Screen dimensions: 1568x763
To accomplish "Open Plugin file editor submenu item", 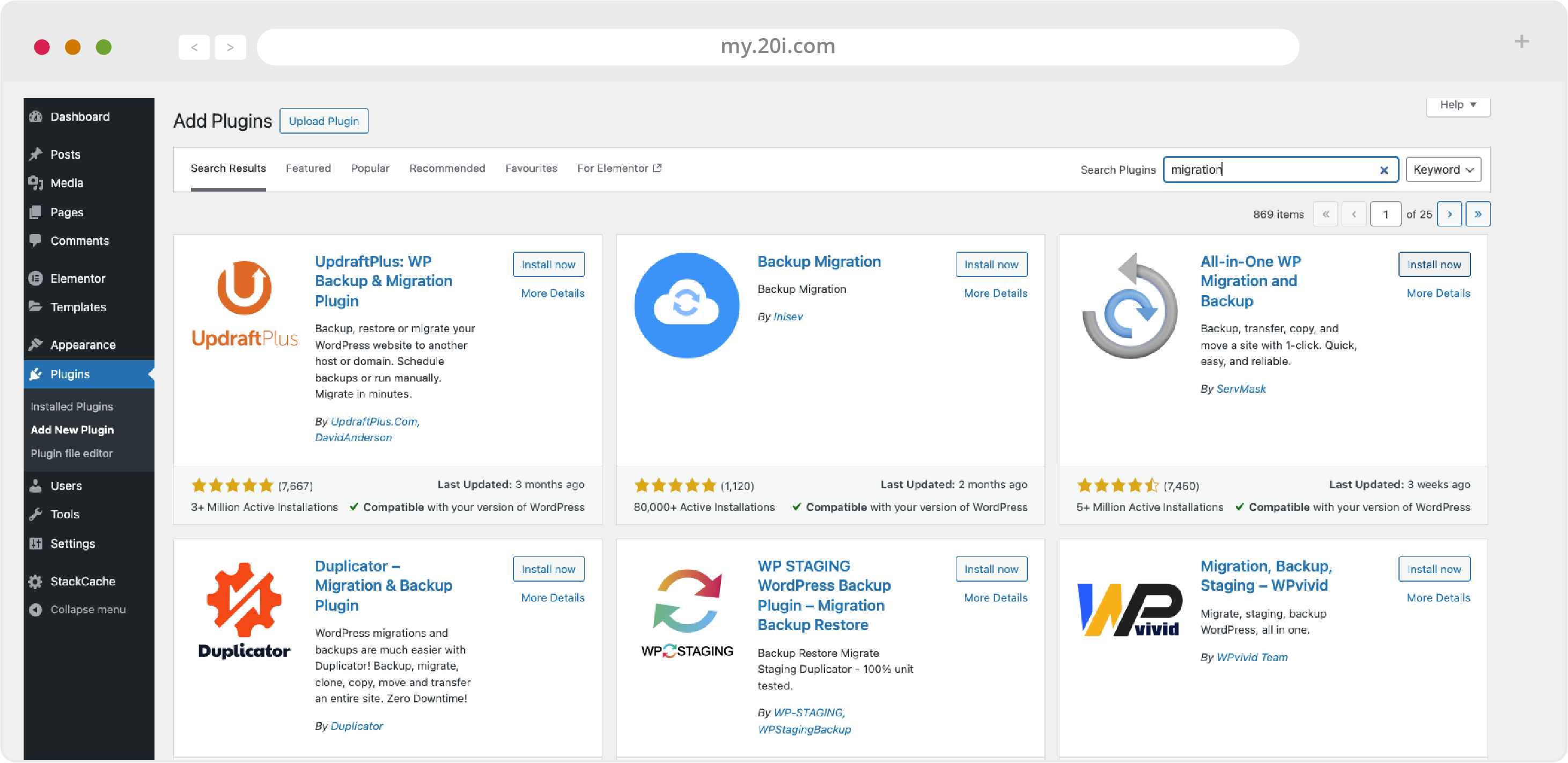I will (x=72, y=453).
